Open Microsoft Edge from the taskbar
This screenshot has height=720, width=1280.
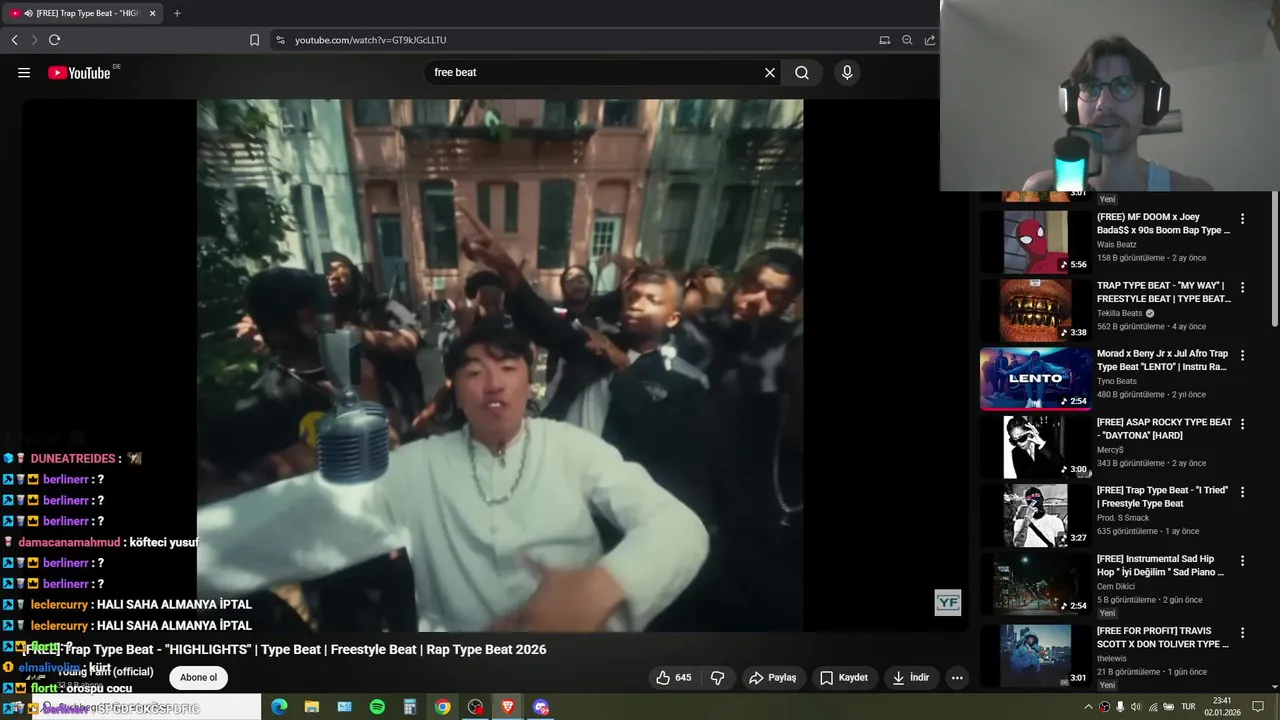(279, 707)
